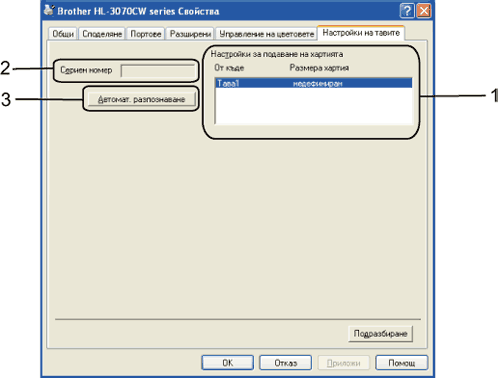Click the Подразбиране button
The width and height of the screenshot is (500, 378).
pyautogui.click(x=380, y=334)
